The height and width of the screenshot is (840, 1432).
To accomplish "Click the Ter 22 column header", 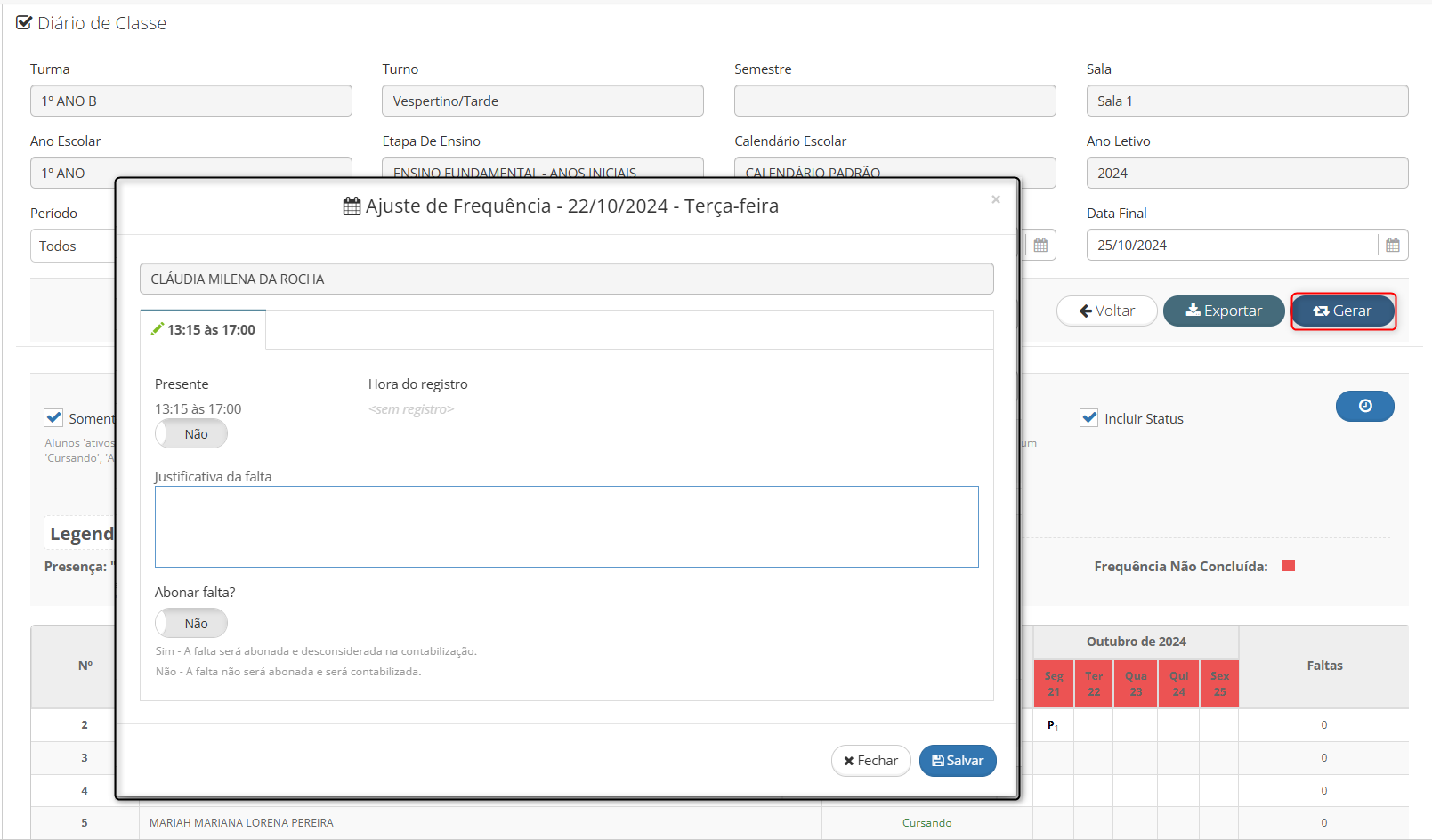I will coord(1094,684).
